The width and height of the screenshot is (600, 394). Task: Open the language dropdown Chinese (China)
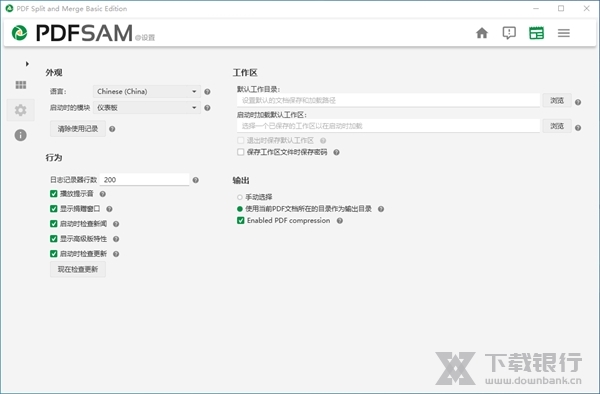point(147,91)
